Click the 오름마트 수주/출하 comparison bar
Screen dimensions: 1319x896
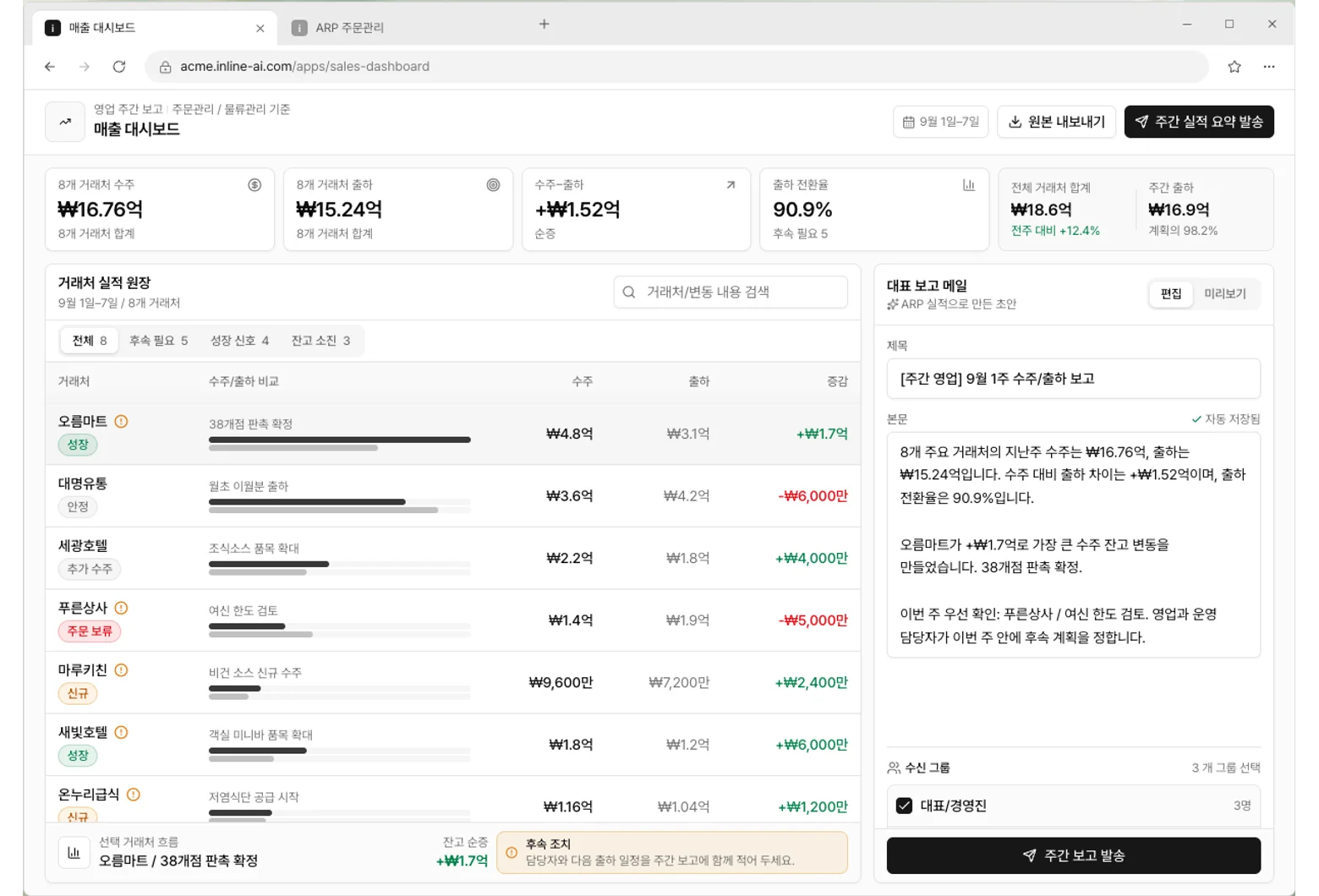(339, 444)
